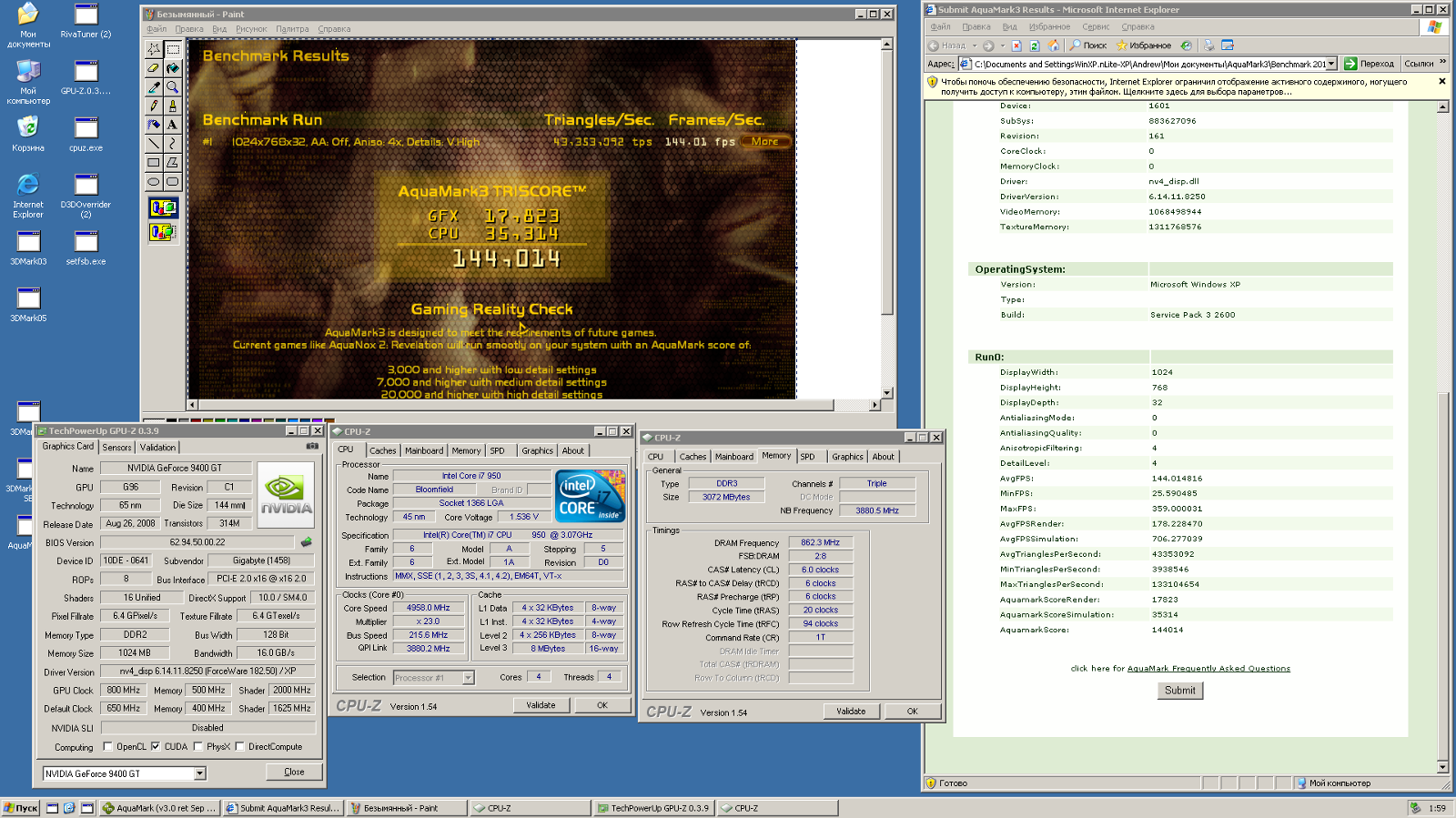Select the Pick Color eyedropper tool
1456x818 pixels.
coord(154,87)
